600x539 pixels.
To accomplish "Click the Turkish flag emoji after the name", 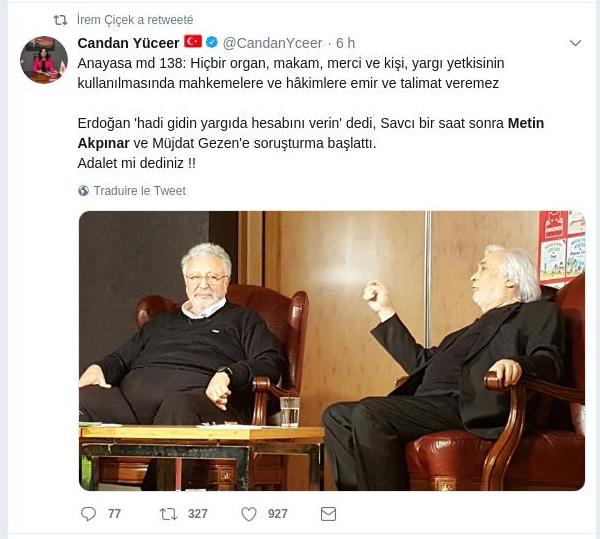I will point(193,42).
